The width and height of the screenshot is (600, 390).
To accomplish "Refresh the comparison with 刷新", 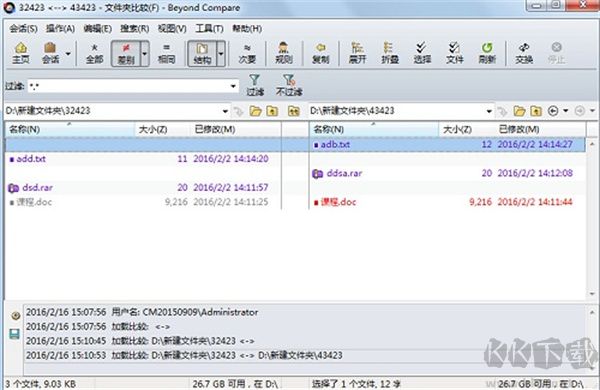I will [x=487, y=53].
